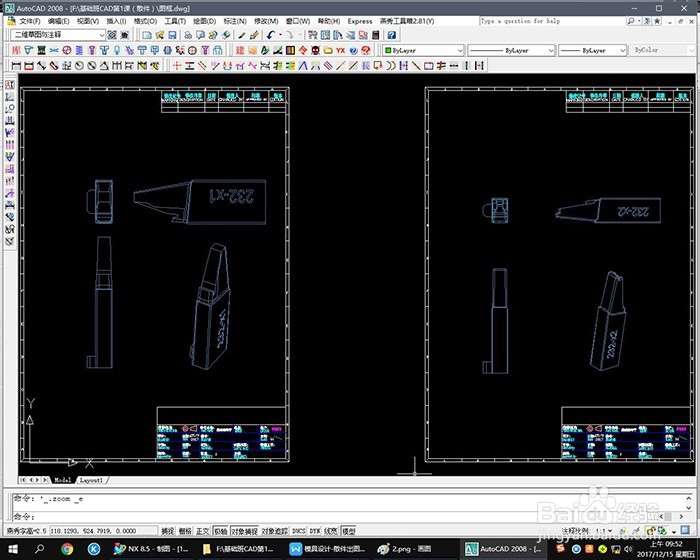The image size is (700, 560).
Task: Click the Windows Start button
Action: click(13, 549)
